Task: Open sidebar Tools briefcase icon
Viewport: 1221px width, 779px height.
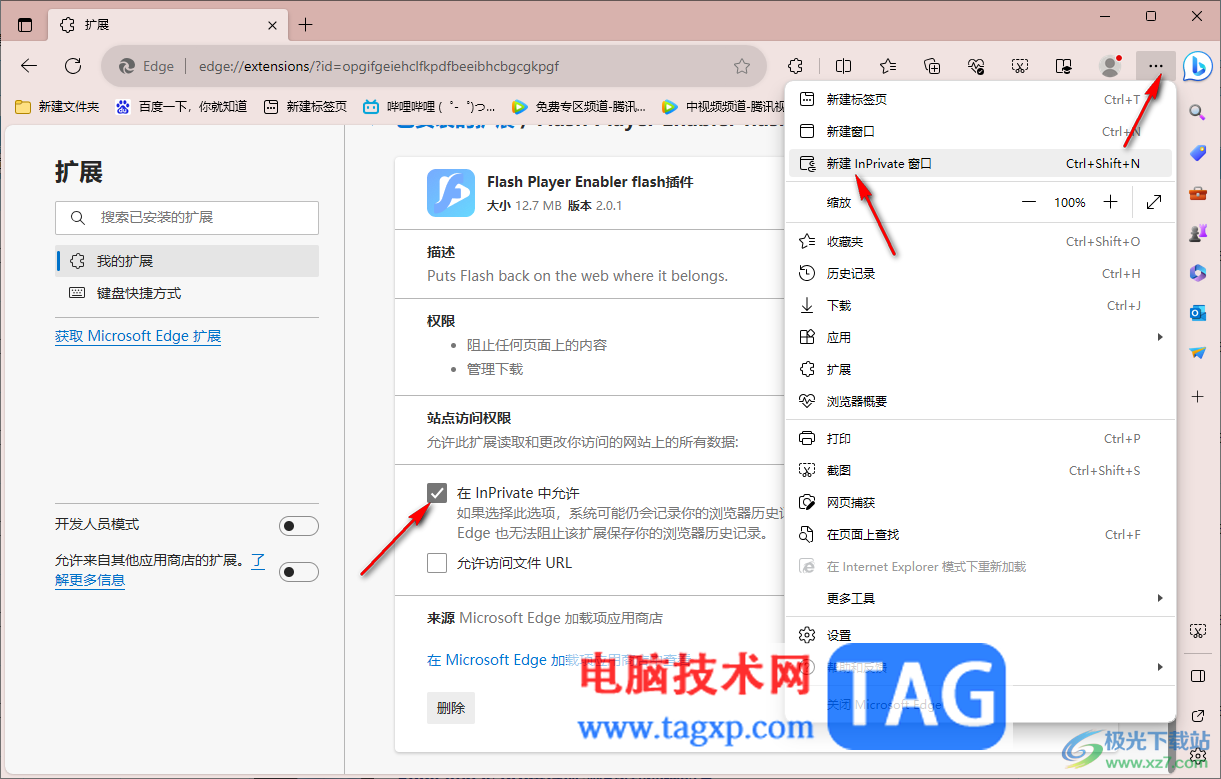Action: coord(1197,193)
